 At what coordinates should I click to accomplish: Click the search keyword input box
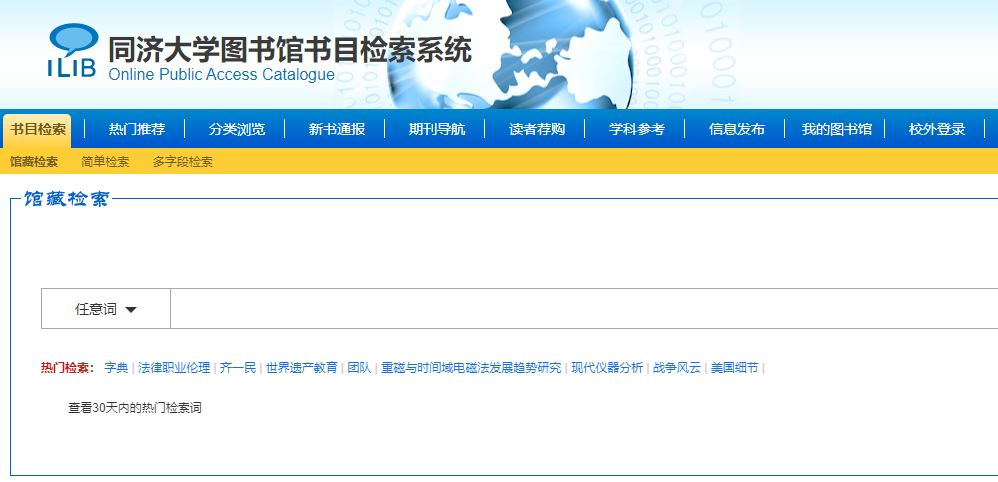[584, 309]
